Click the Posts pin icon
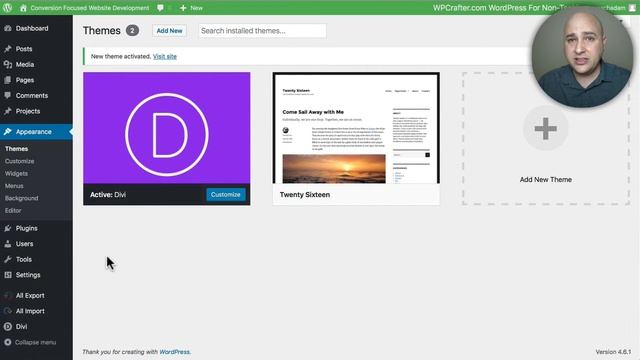Image resolution: width=640 pixels, height=360 pixels. point(8,49)
